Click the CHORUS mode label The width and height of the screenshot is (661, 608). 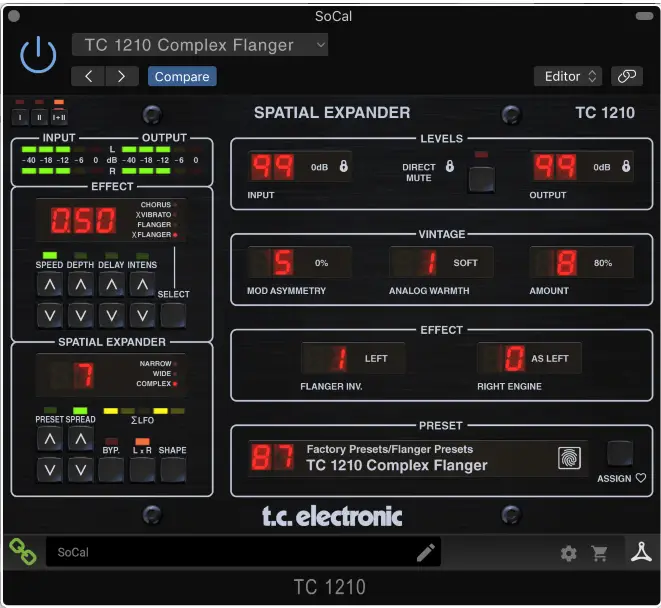156,204
